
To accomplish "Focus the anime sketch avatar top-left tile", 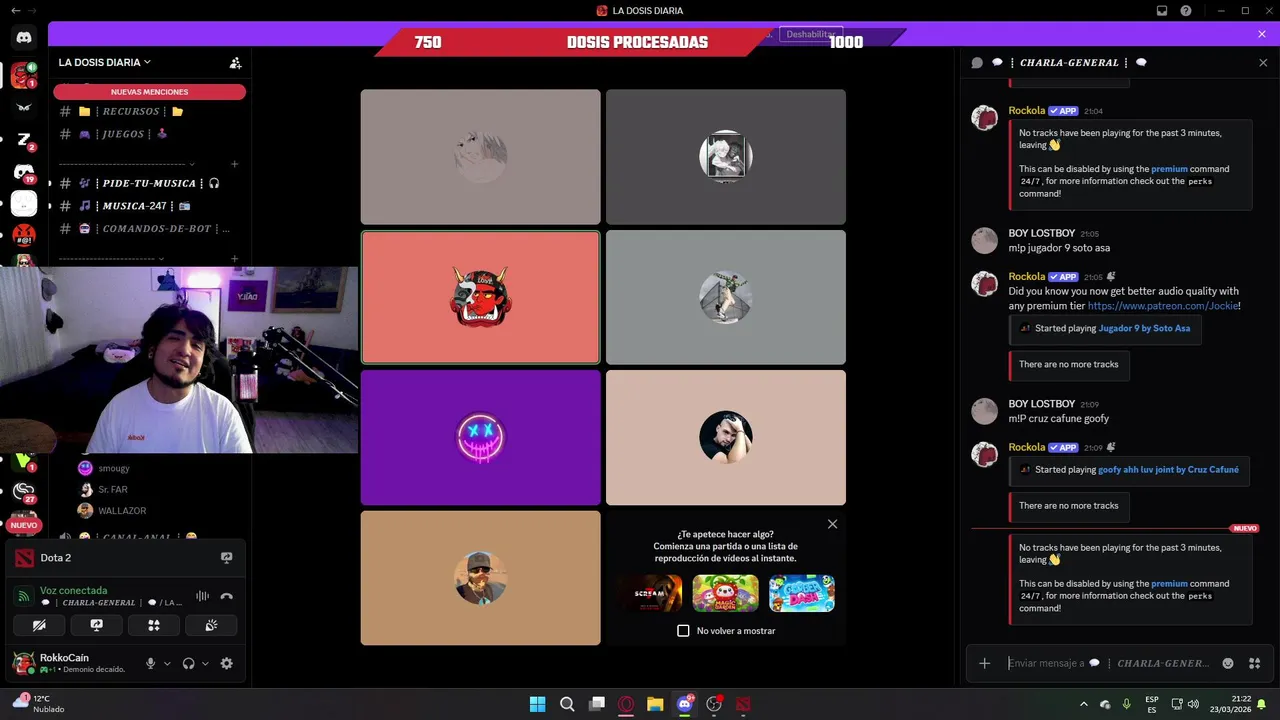I will [x=480, y=157].
